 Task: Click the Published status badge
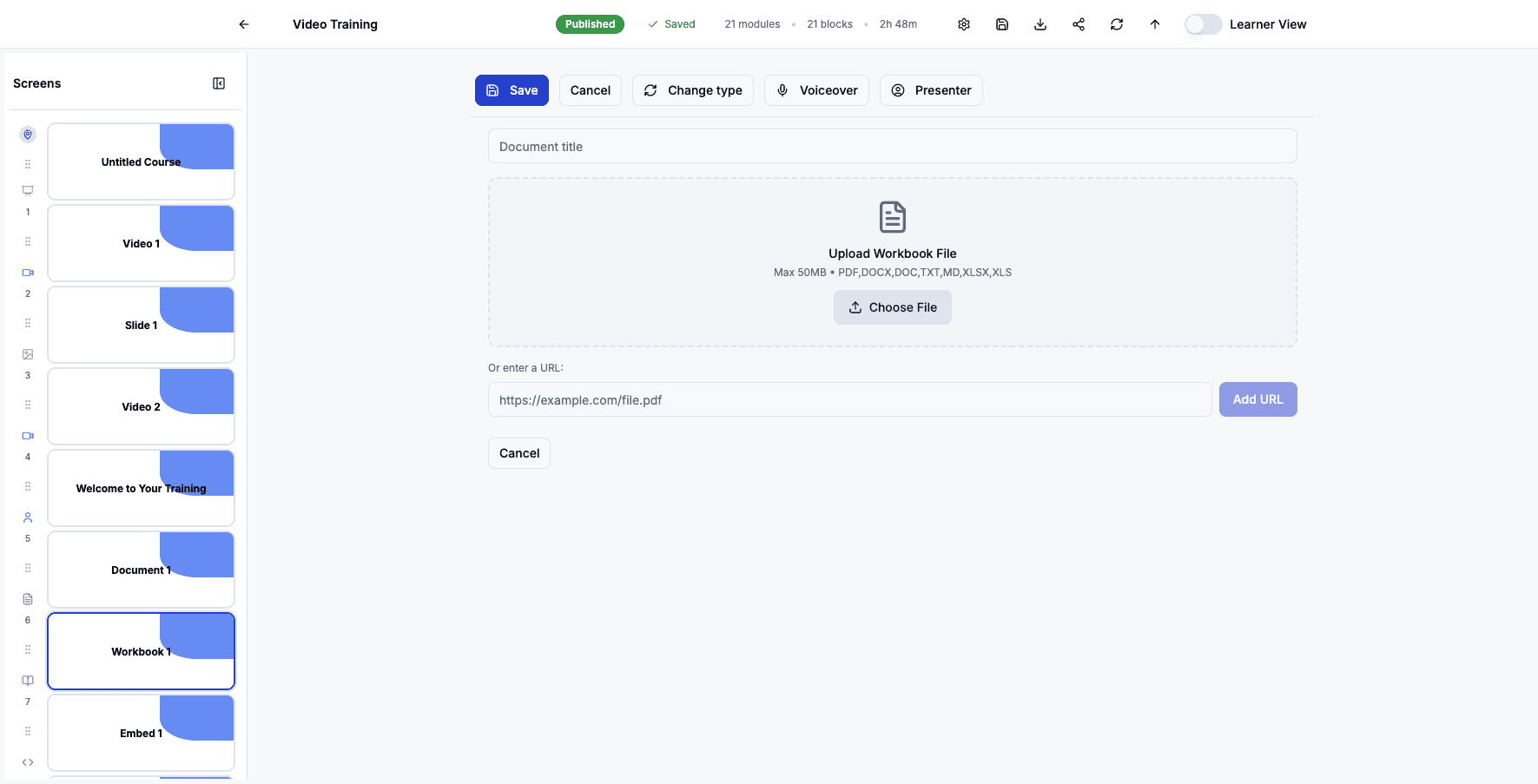tap(590, 23)
